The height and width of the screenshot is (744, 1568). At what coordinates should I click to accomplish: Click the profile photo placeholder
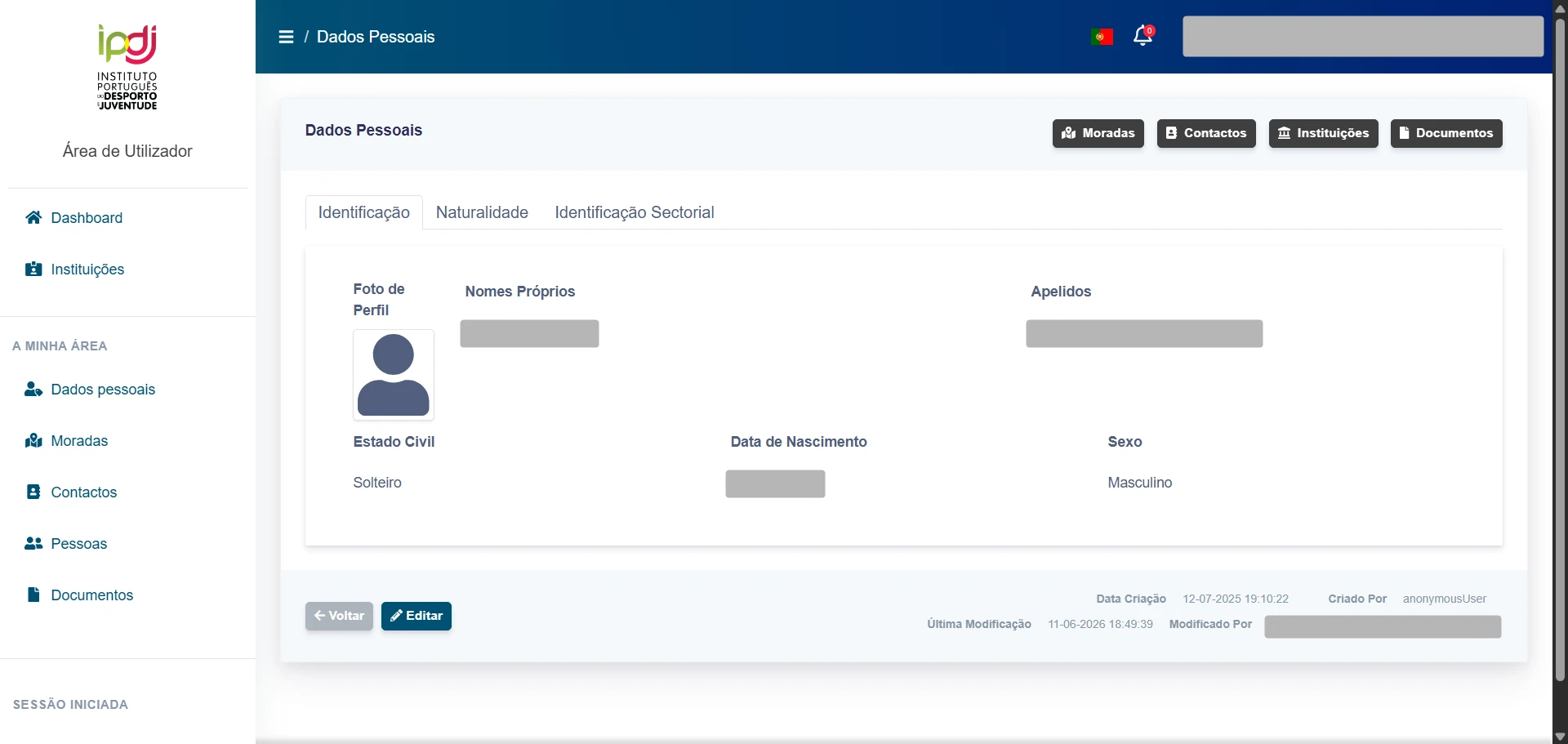pos(394,375)
